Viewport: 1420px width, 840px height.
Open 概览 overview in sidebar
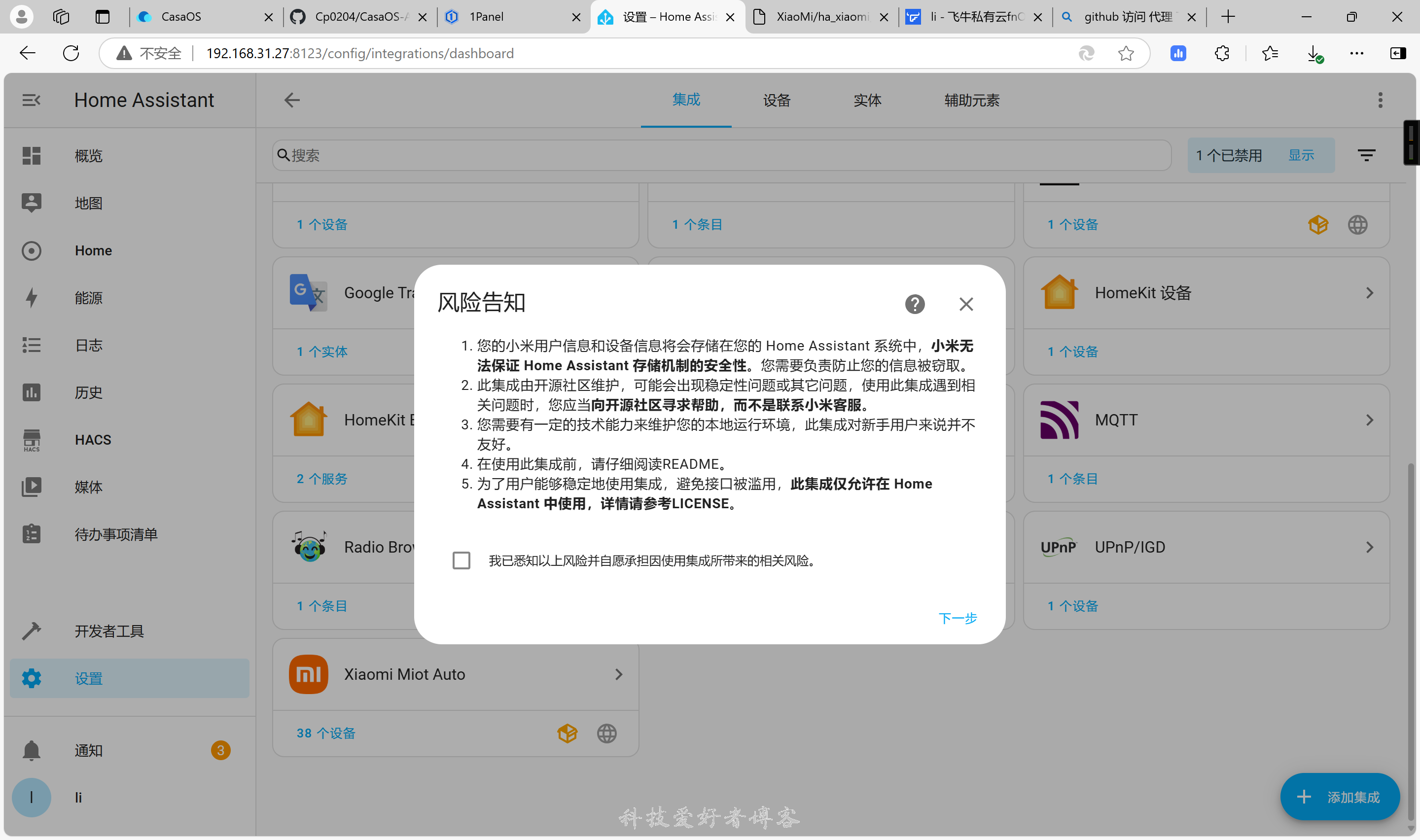click(x=130, y=155)
